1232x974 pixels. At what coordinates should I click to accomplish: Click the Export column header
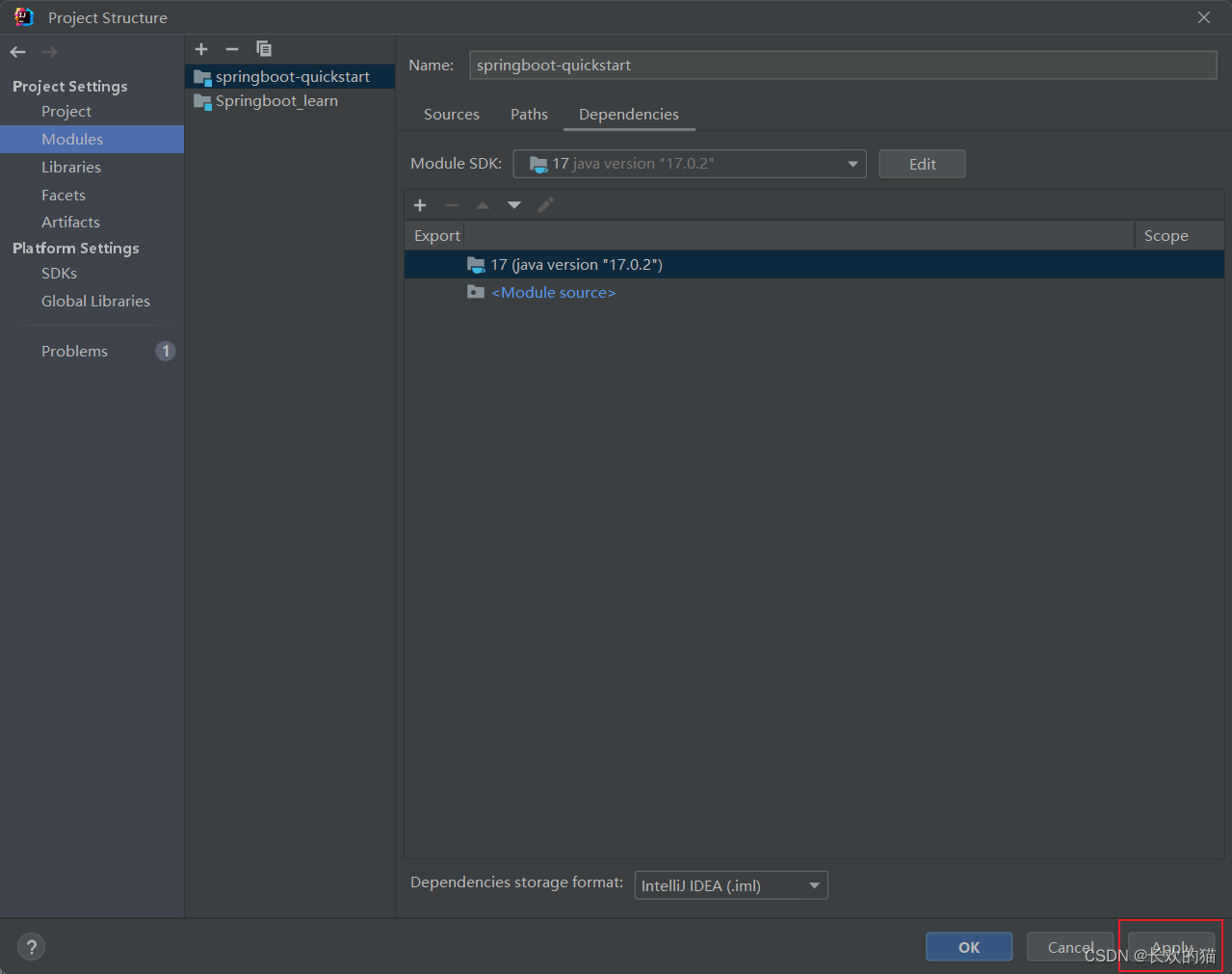coord(436,236)
